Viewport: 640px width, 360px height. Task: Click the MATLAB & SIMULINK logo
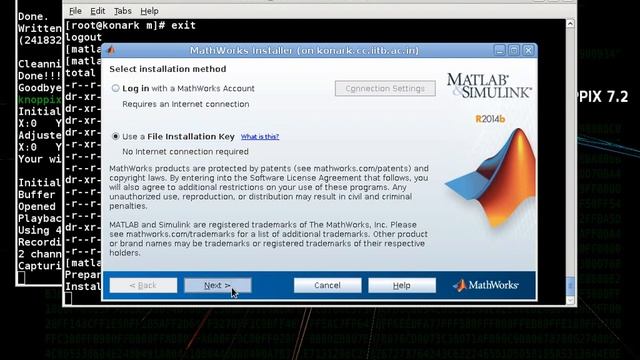(489, 86)
